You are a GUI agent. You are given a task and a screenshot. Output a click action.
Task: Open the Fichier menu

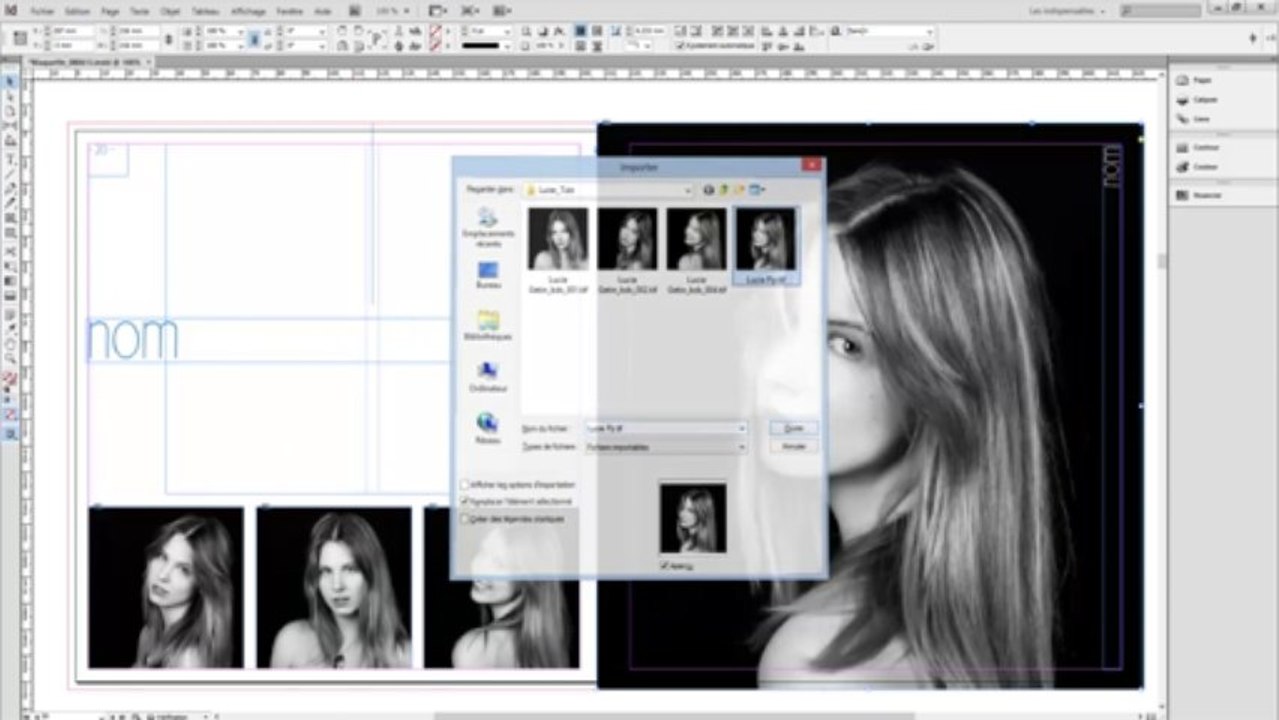point(42,10)
